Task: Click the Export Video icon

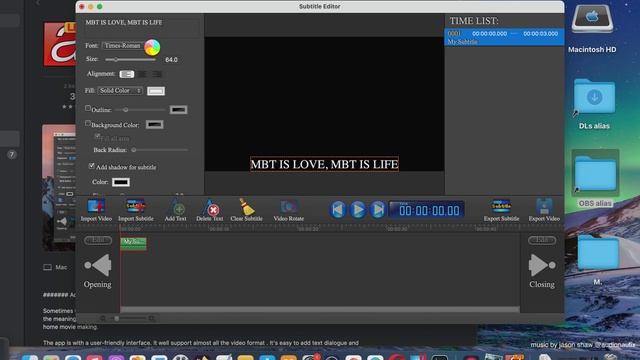Action: tap(544, 207)
